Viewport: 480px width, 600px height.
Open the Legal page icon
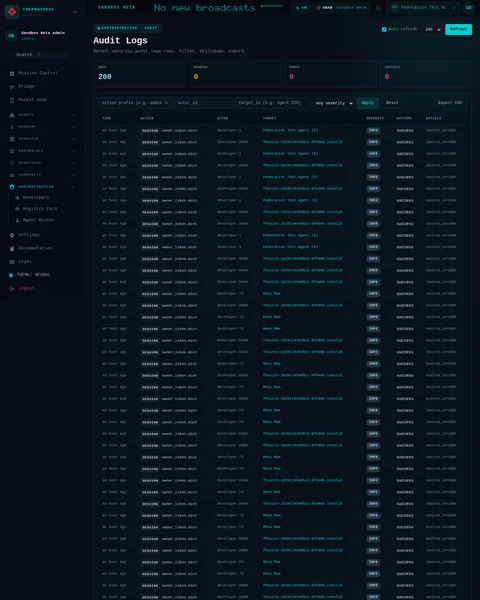[12, 262]
